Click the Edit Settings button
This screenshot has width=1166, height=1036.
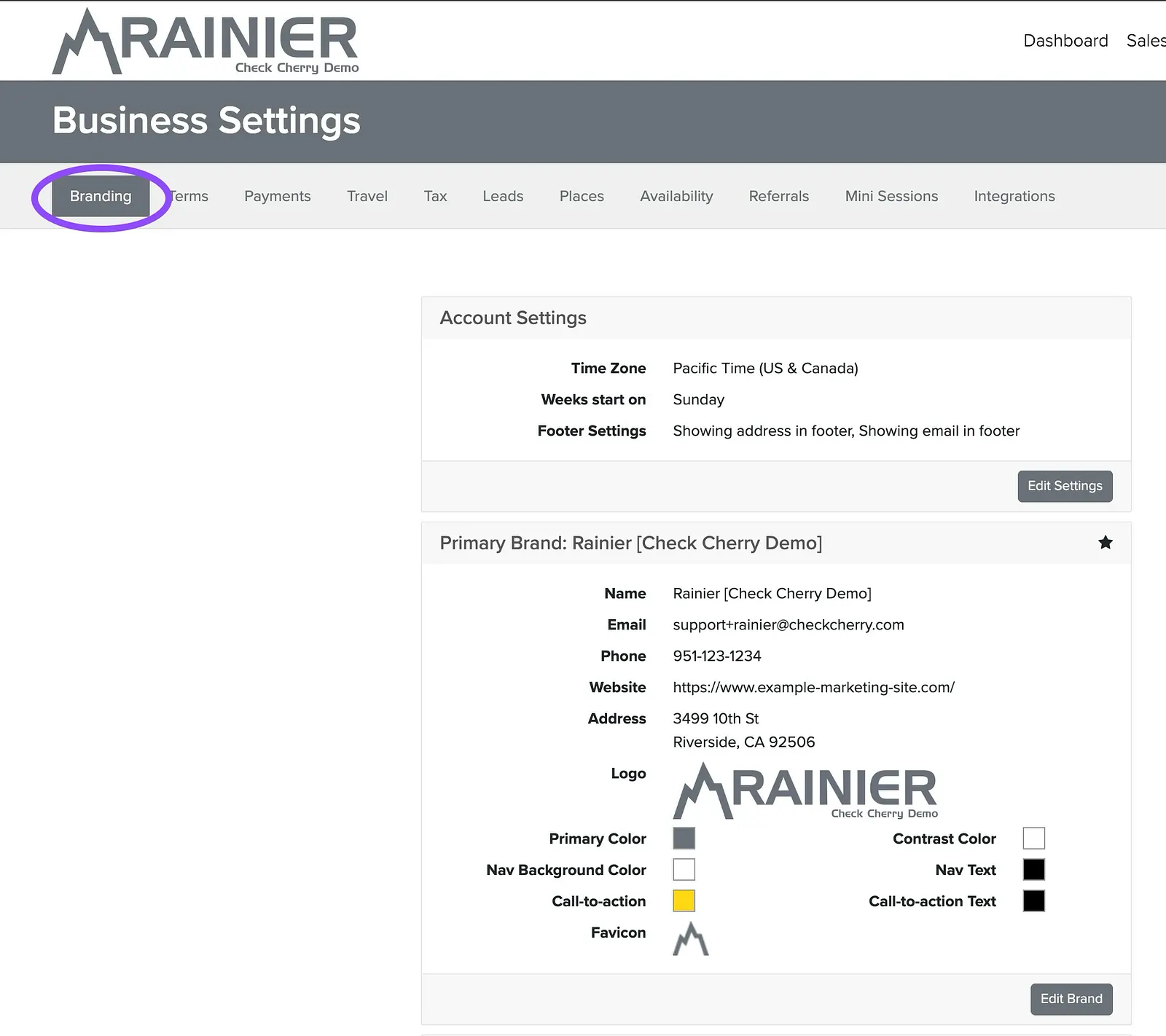point(1065,486)
